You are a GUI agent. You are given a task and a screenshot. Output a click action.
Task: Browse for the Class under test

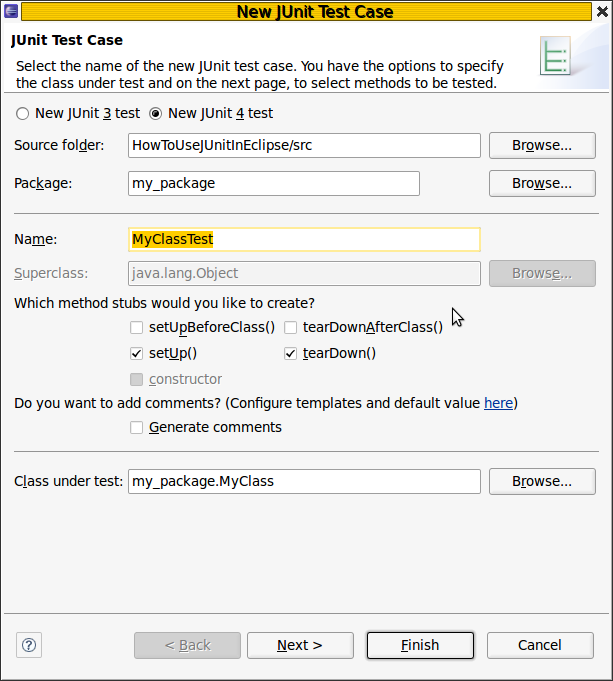[542, 481]
